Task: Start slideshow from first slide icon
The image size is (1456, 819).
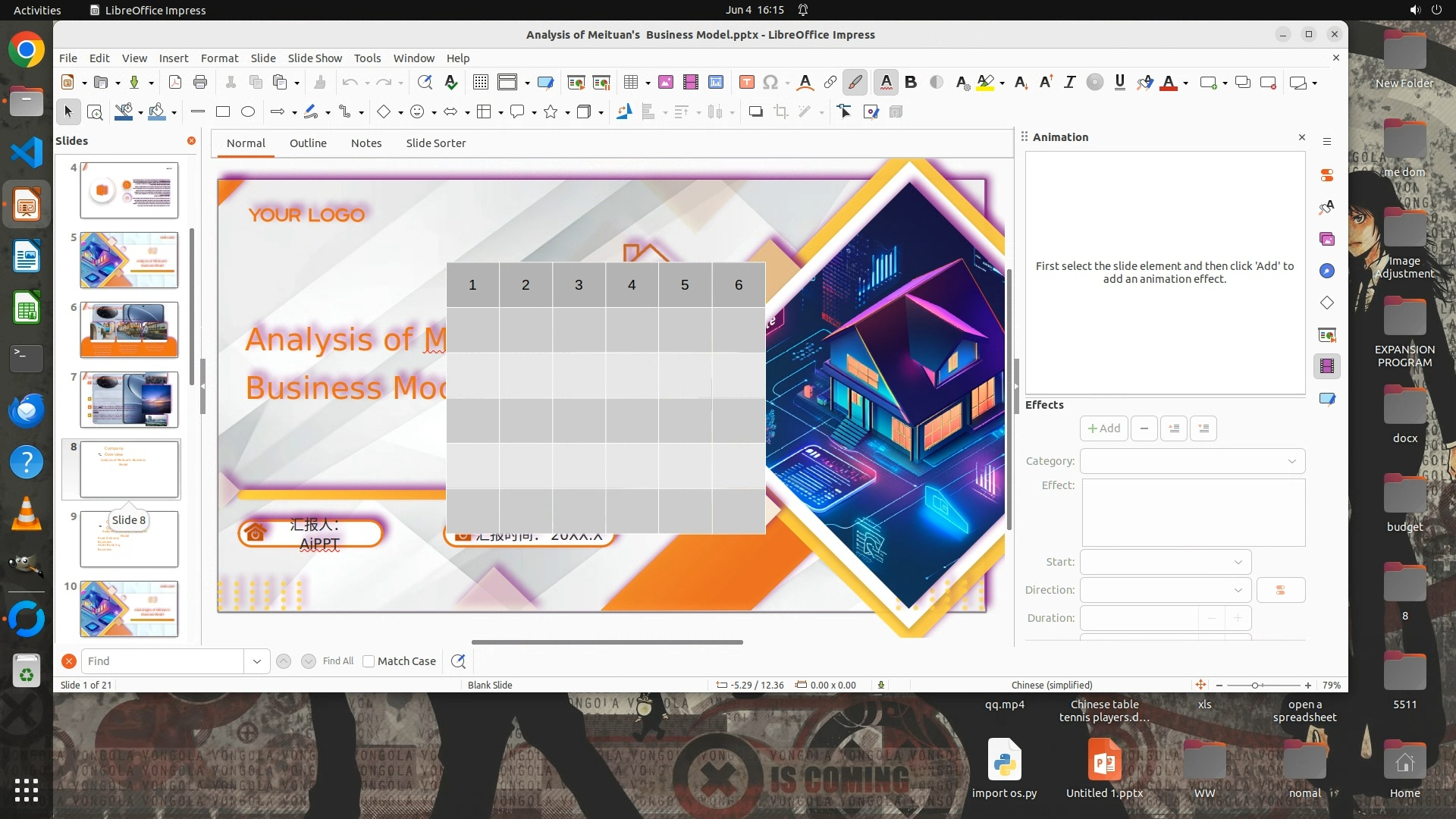Action: click(576, 83)
